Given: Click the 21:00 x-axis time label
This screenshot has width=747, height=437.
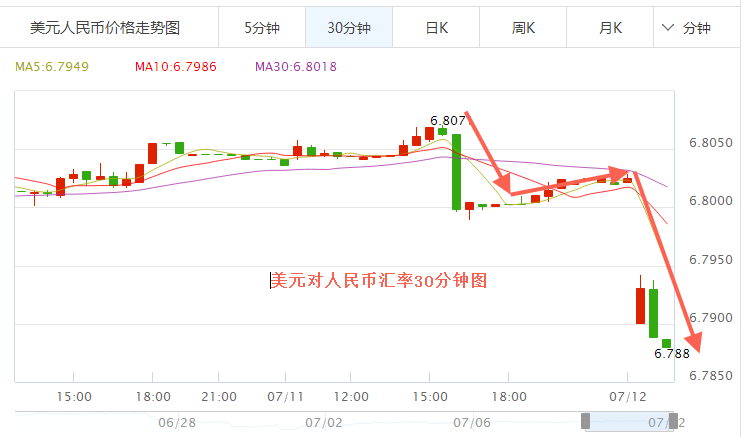Looking at the screenshot, I should [219, 396].
